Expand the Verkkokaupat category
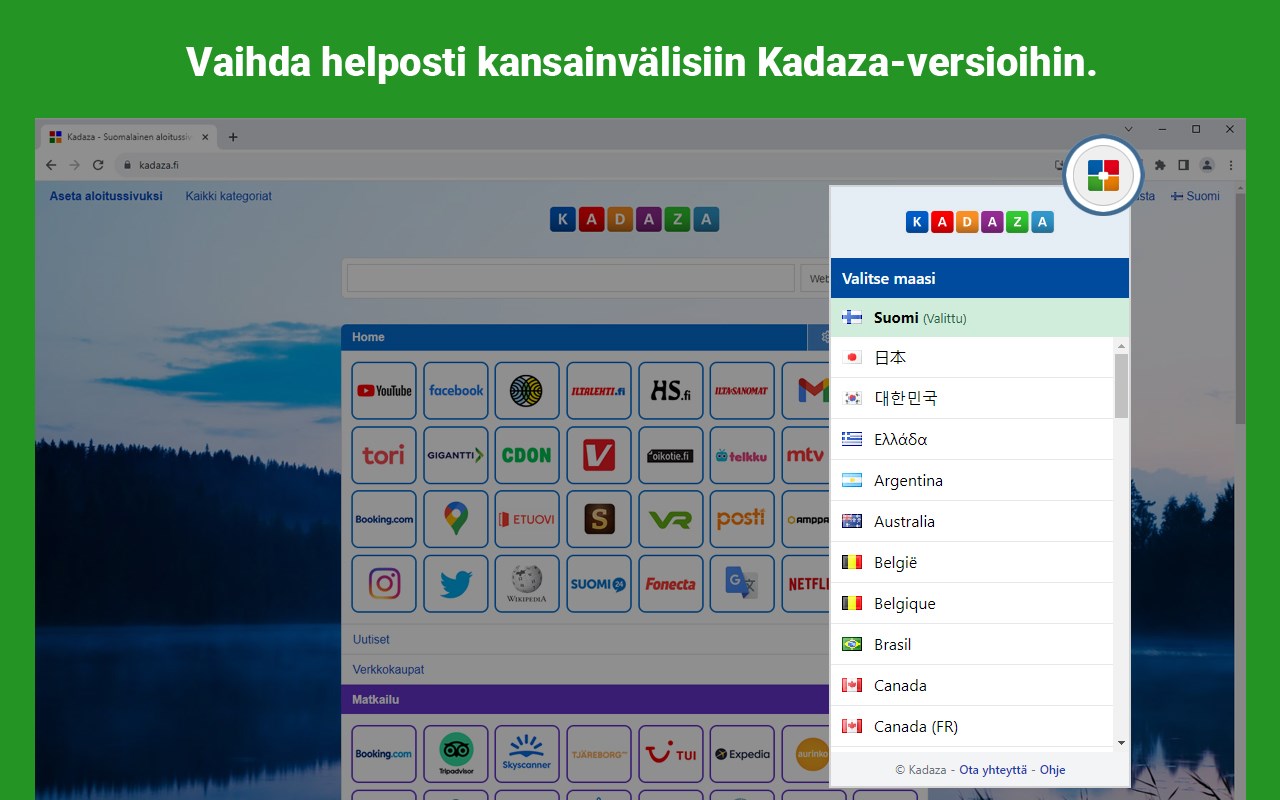Viewport: 1280px width, 800px height. [x=388, y=669]
